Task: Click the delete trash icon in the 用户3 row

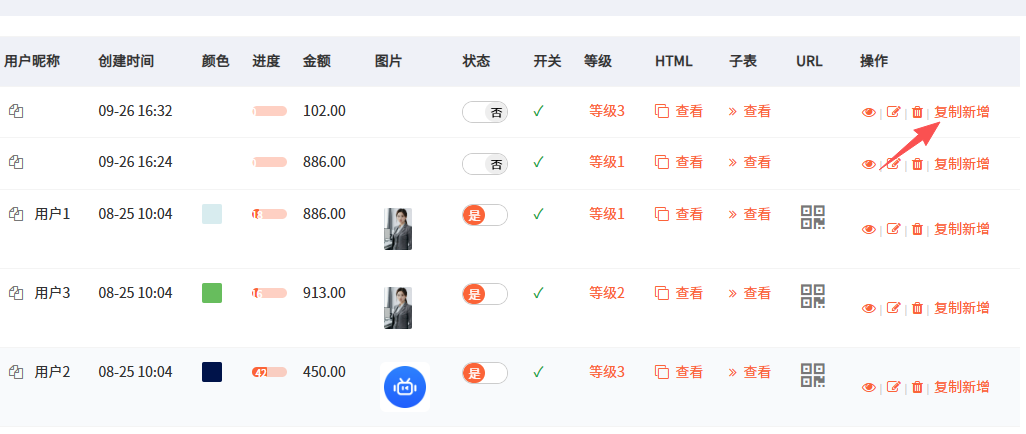Action: pyautogui.click(x=917, y=308)
